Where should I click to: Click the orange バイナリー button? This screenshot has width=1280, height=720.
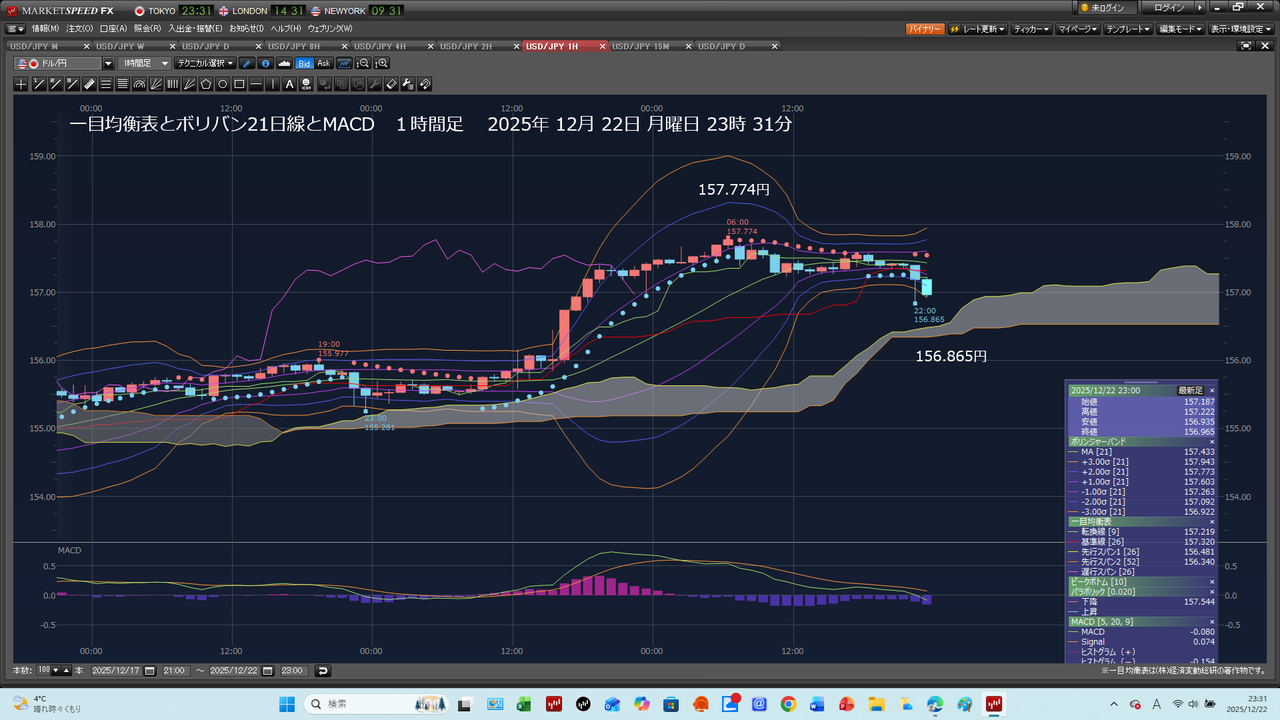[x=924, y=29]
